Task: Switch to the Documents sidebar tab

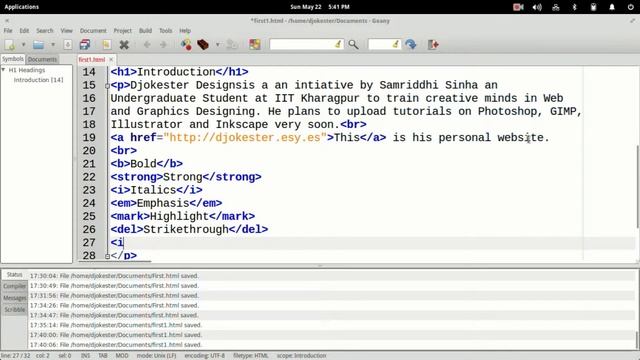Action: coord(42,59)
